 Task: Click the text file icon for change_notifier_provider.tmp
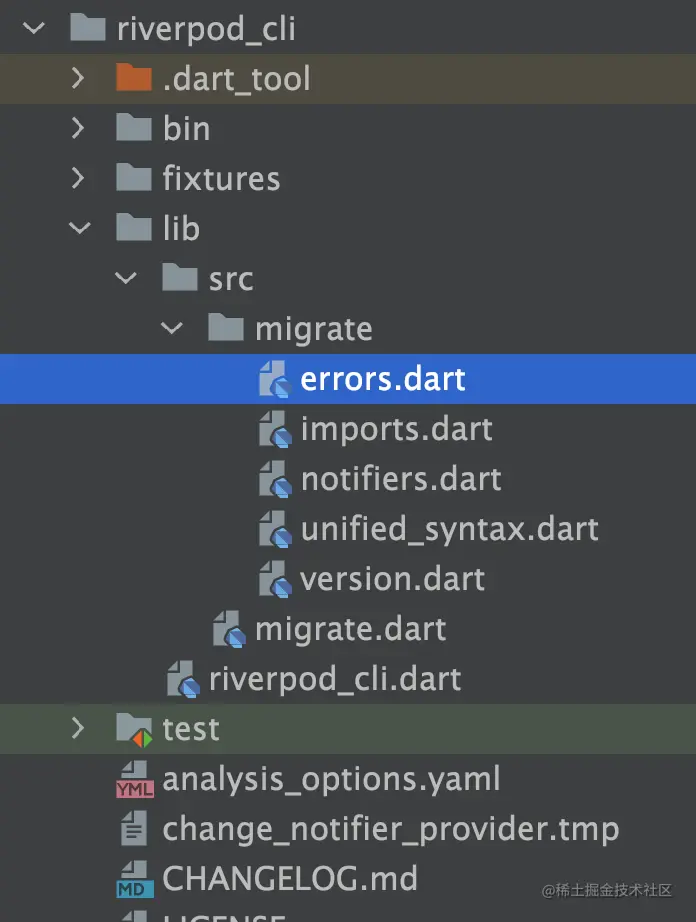coord(134,830)
